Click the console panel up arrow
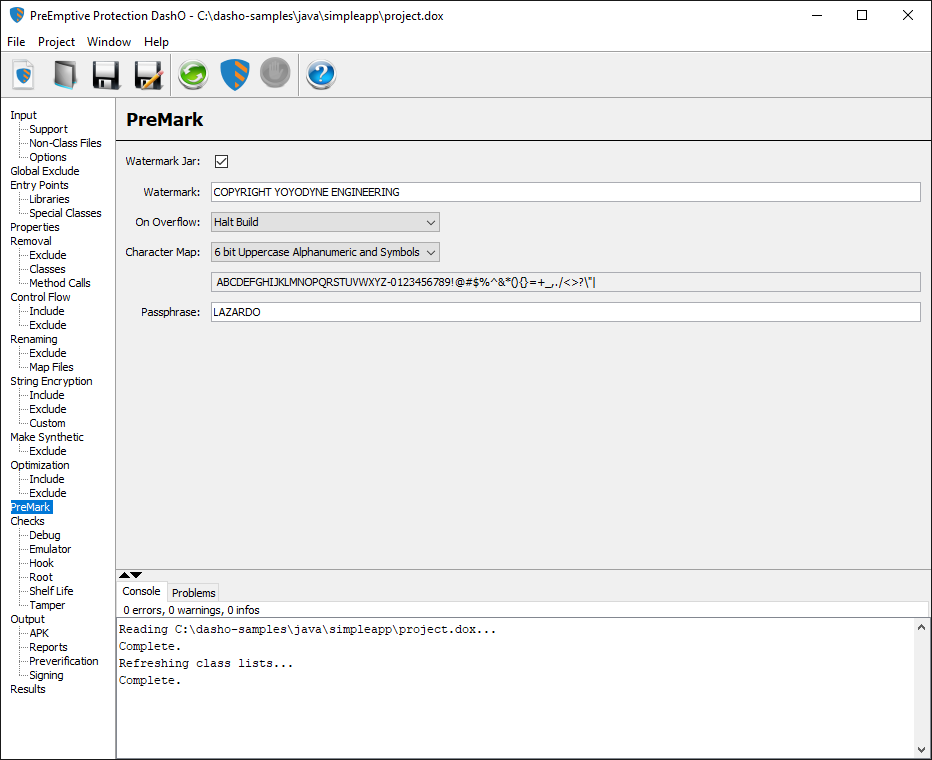The width and height of the screenshot is (932, 760). click(124, 575)
